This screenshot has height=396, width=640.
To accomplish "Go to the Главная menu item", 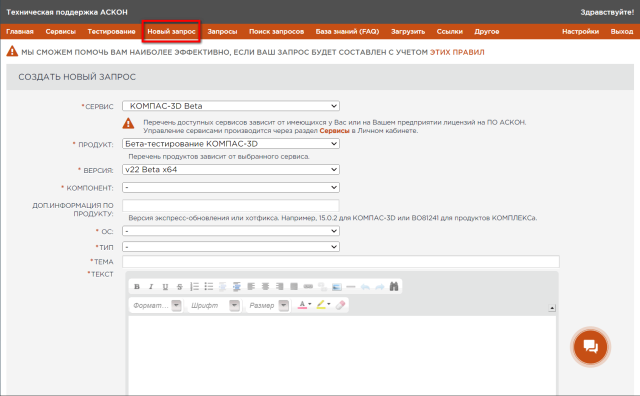I will [20, 31].
